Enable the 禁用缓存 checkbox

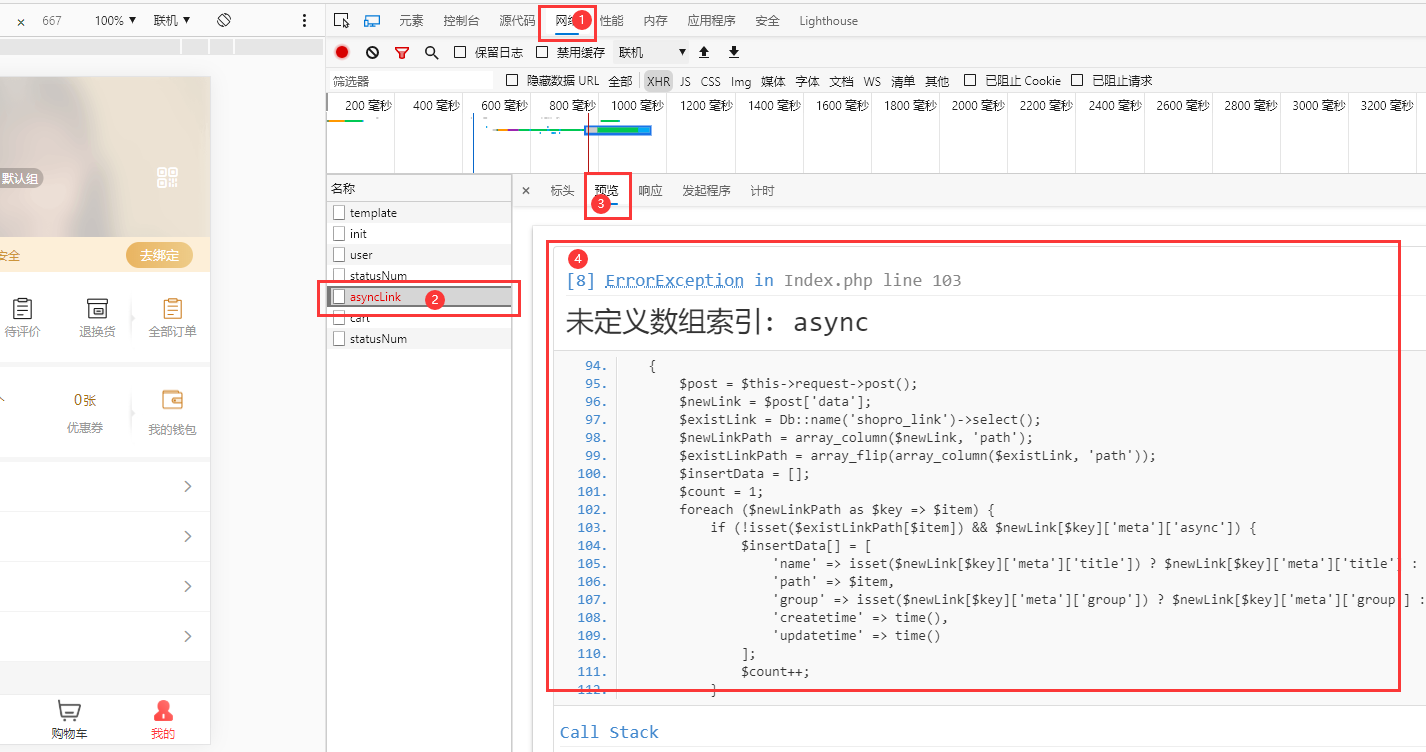(x=542, y=52)
